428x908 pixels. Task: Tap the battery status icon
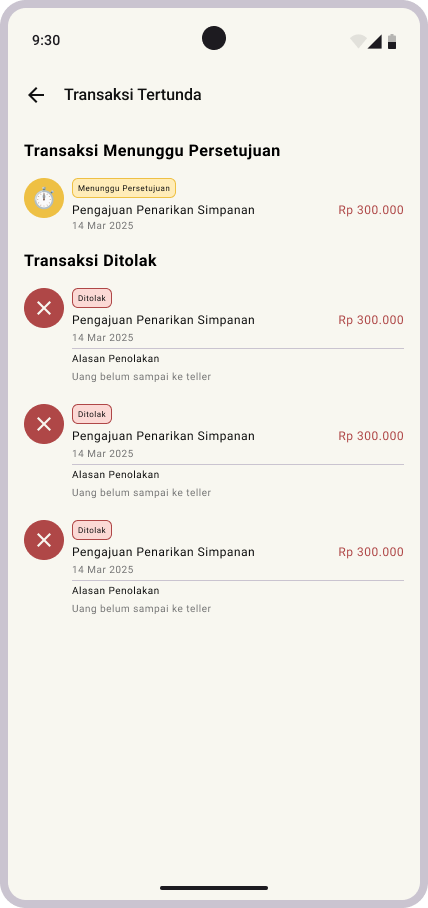coord(392,41)
